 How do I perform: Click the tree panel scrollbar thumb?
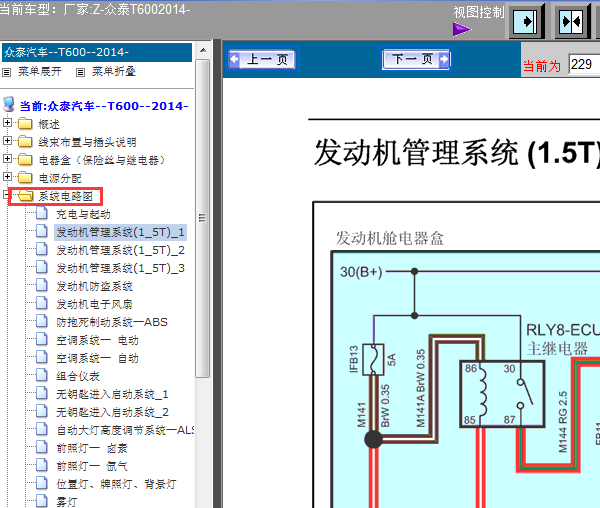click(203, 218)
